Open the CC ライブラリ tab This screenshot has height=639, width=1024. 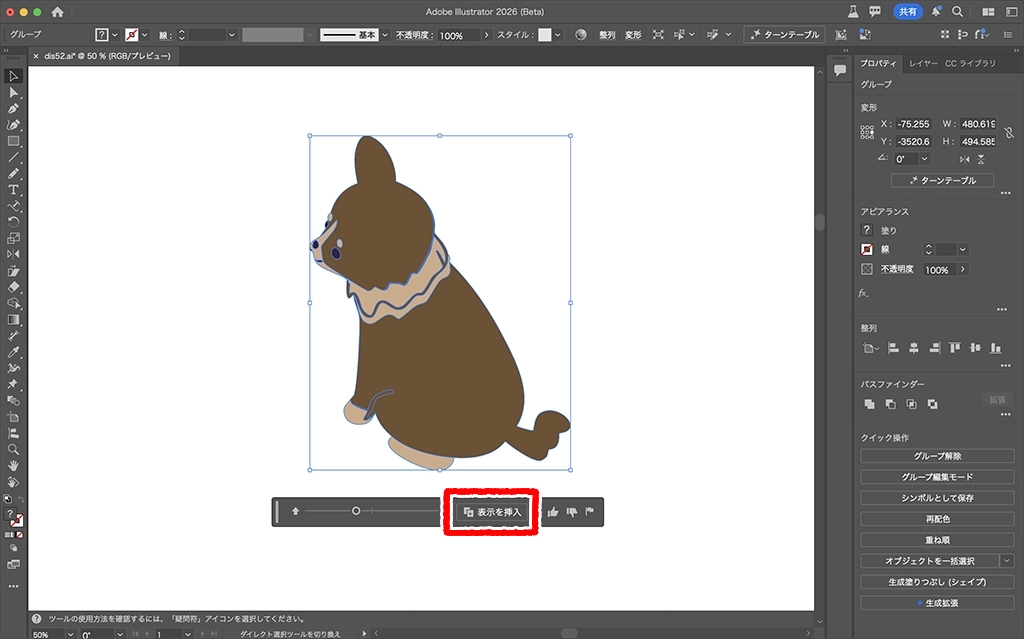(970, 64)
